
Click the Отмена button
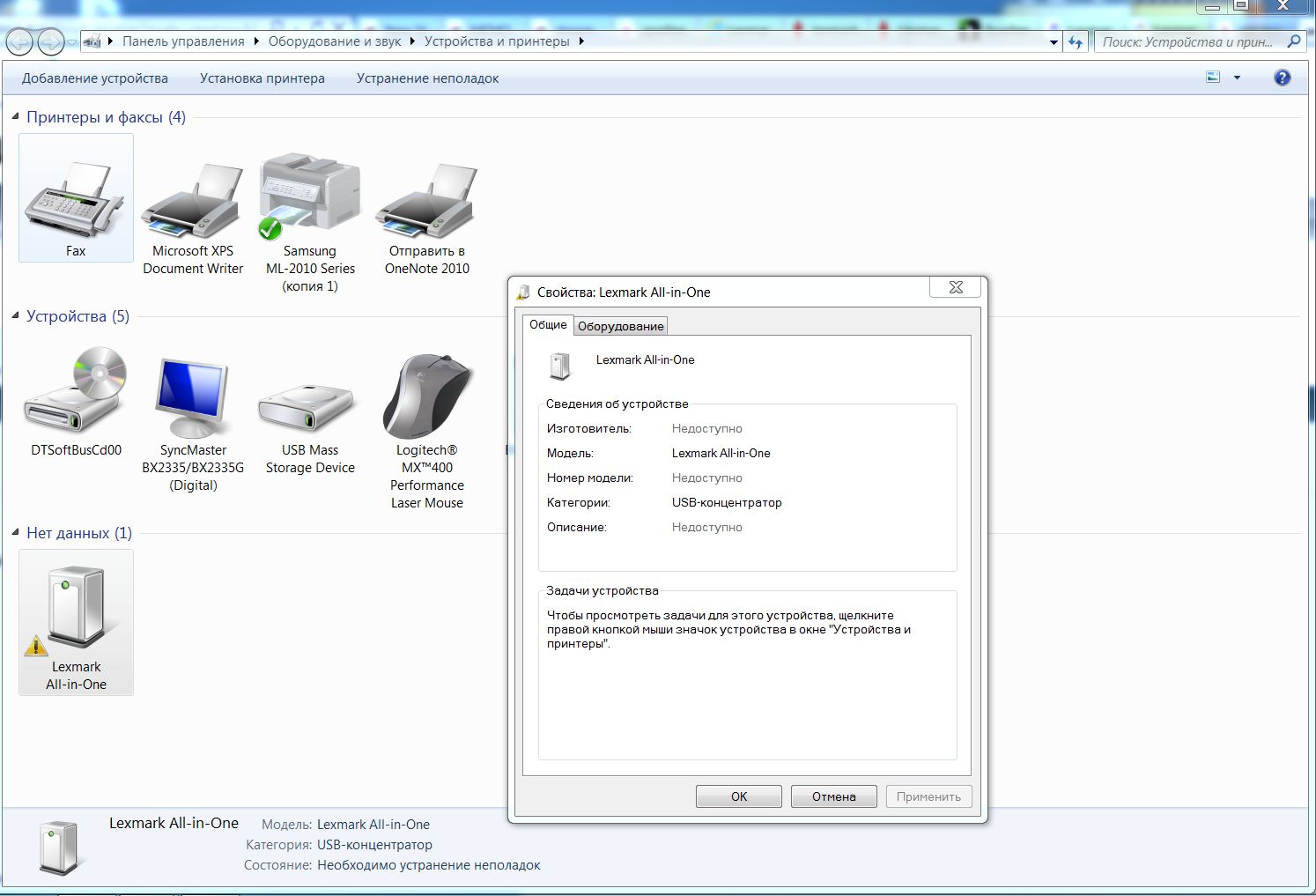click(x=833, y=796)
